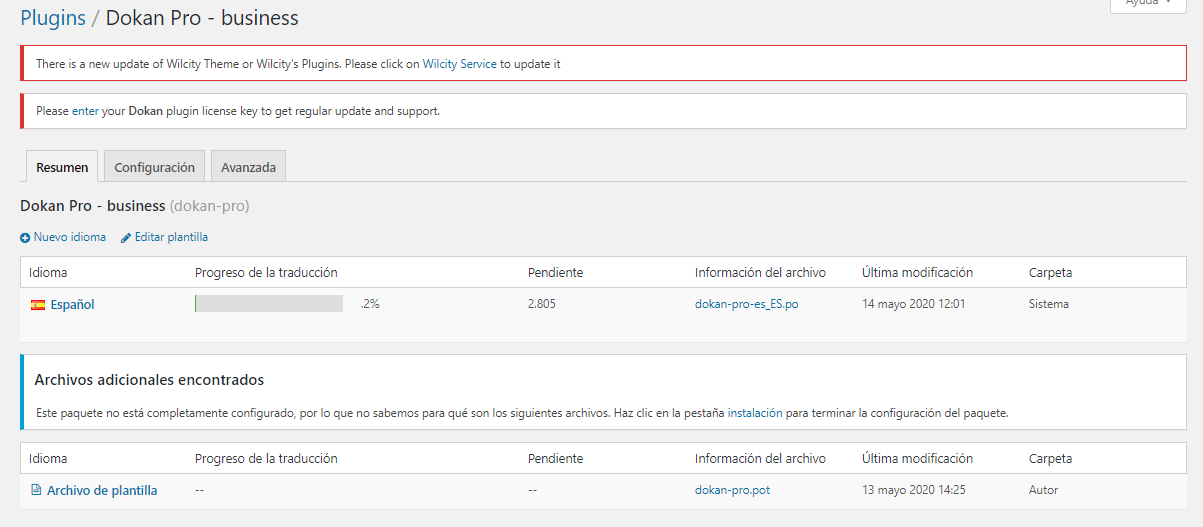
Task: Click the Archivo de plantilla document icon
Action: click(x=37, y=490)
